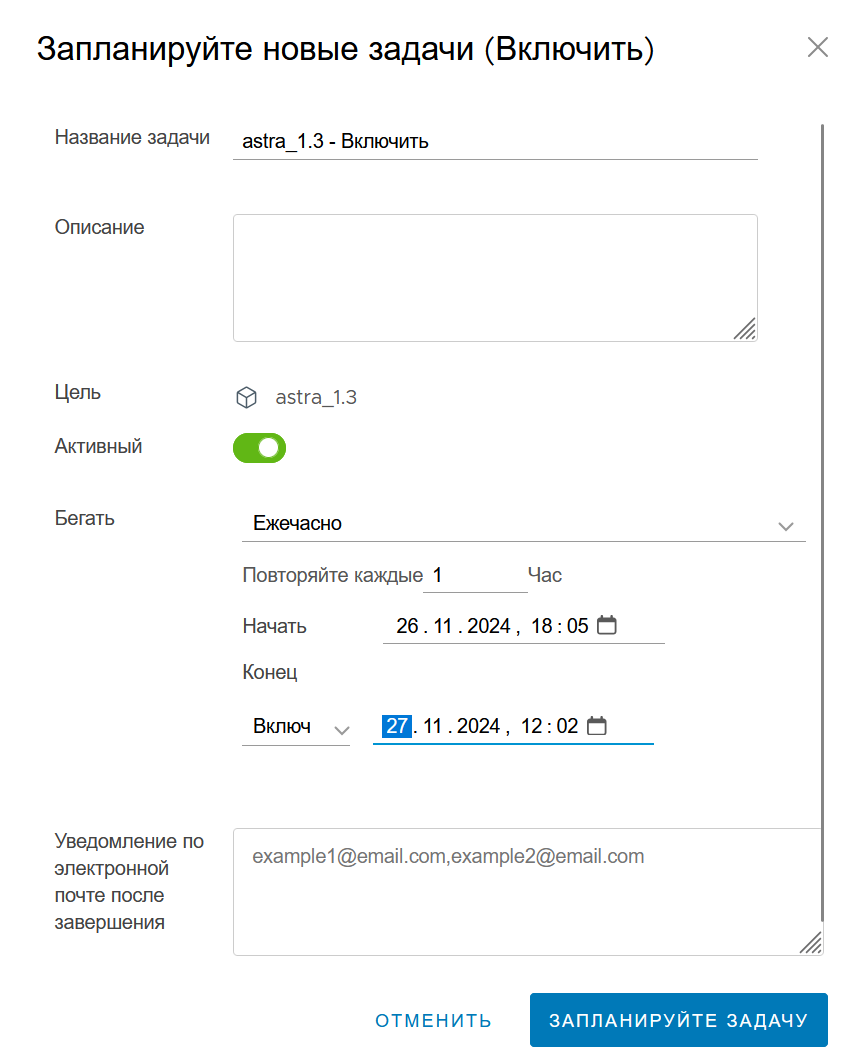Click the astra_1.3 target cube icon
850x1063 pixels.
pos(246,397)
